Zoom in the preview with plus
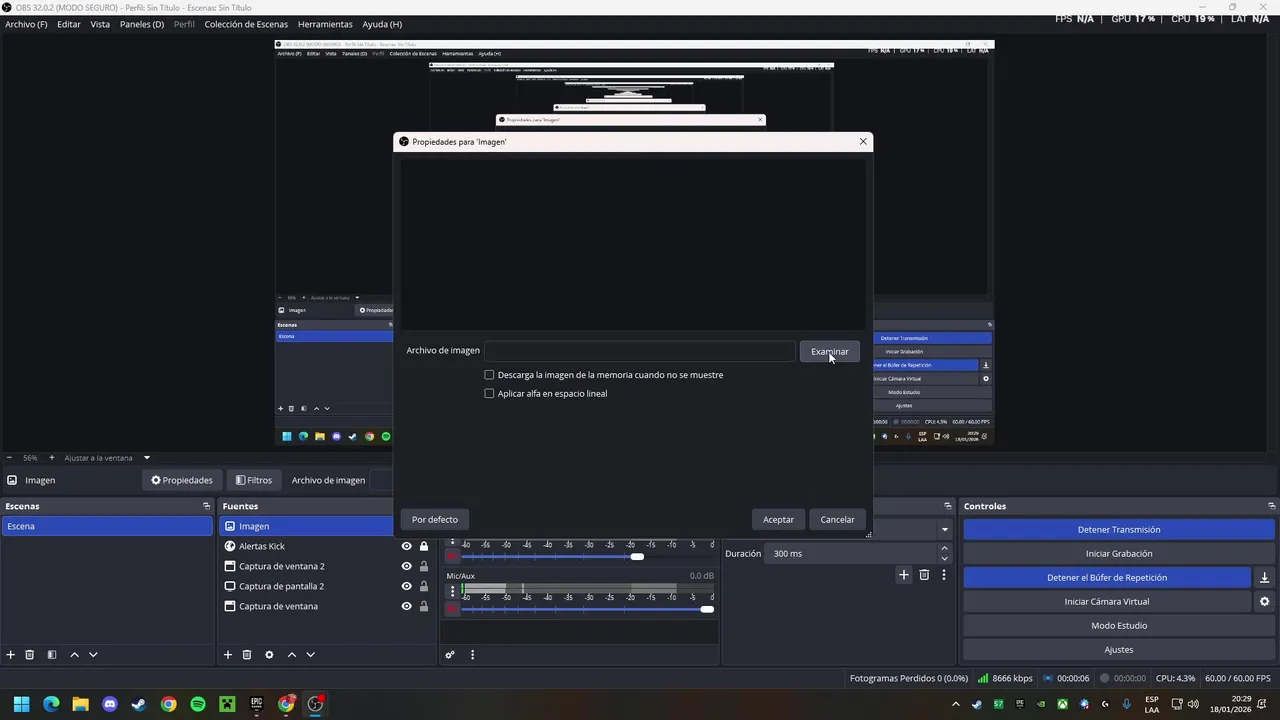This screenshot has width=1280, height=720. tap(52, 458)
